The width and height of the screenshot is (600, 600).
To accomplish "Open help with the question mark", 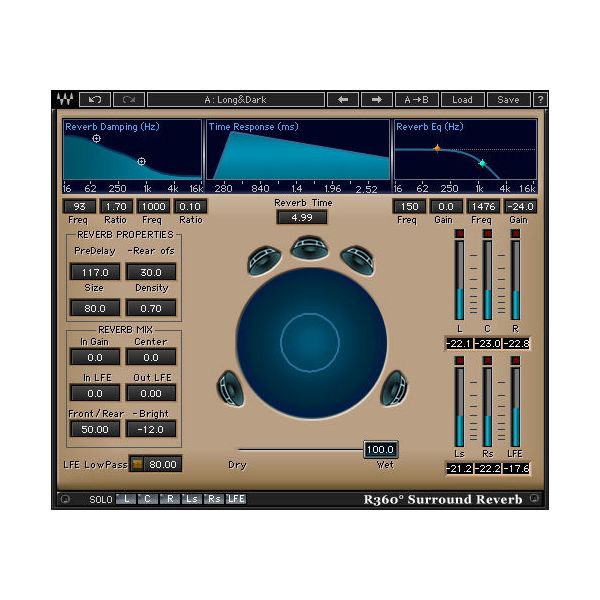I will pos(540,99).
